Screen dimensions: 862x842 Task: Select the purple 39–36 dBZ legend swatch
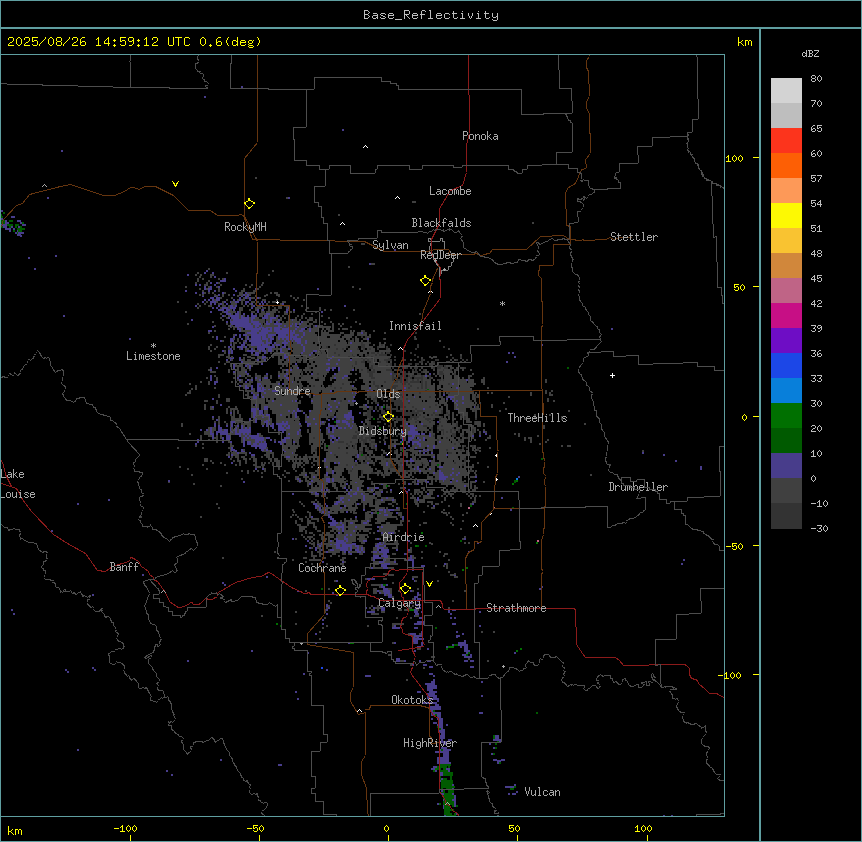click(x=786, y=341)
